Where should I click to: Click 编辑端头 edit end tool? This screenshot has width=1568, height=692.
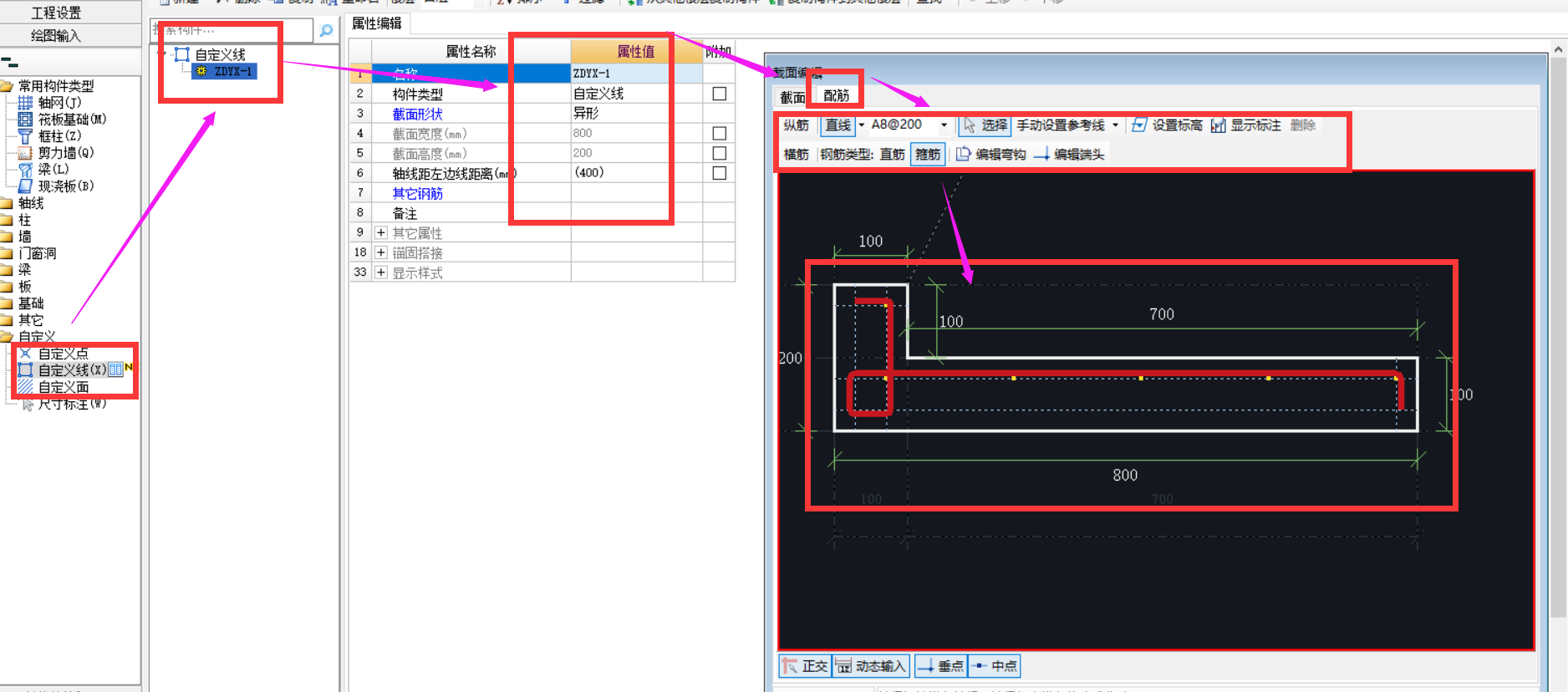point(1069,155)
